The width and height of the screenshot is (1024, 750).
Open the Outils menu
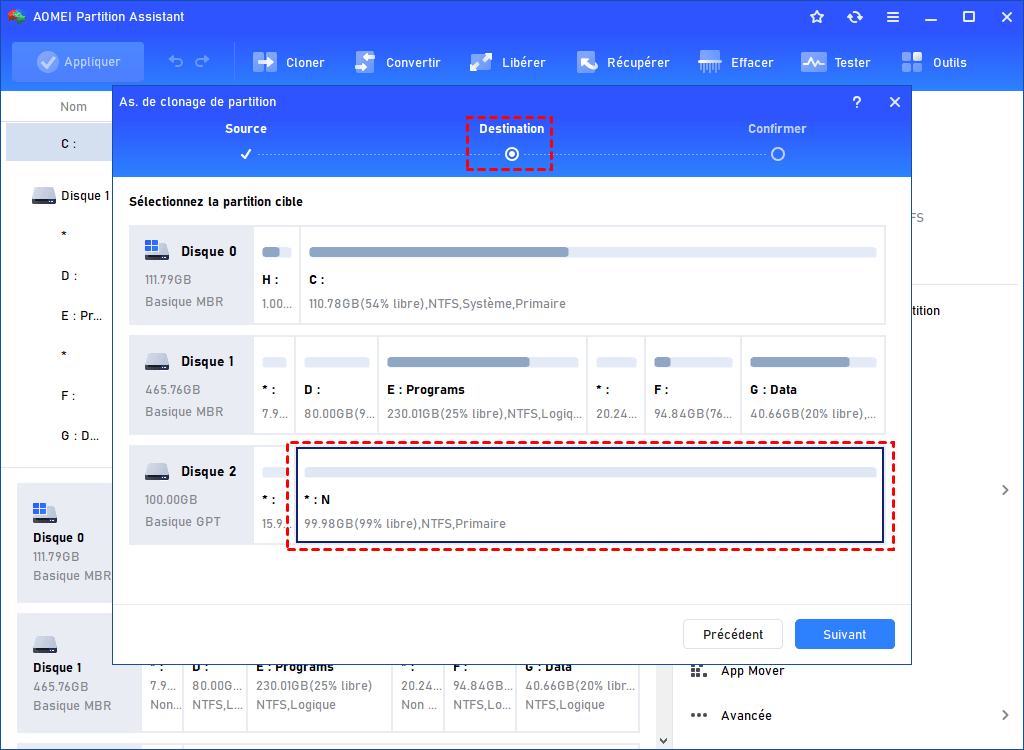[934, 62]
